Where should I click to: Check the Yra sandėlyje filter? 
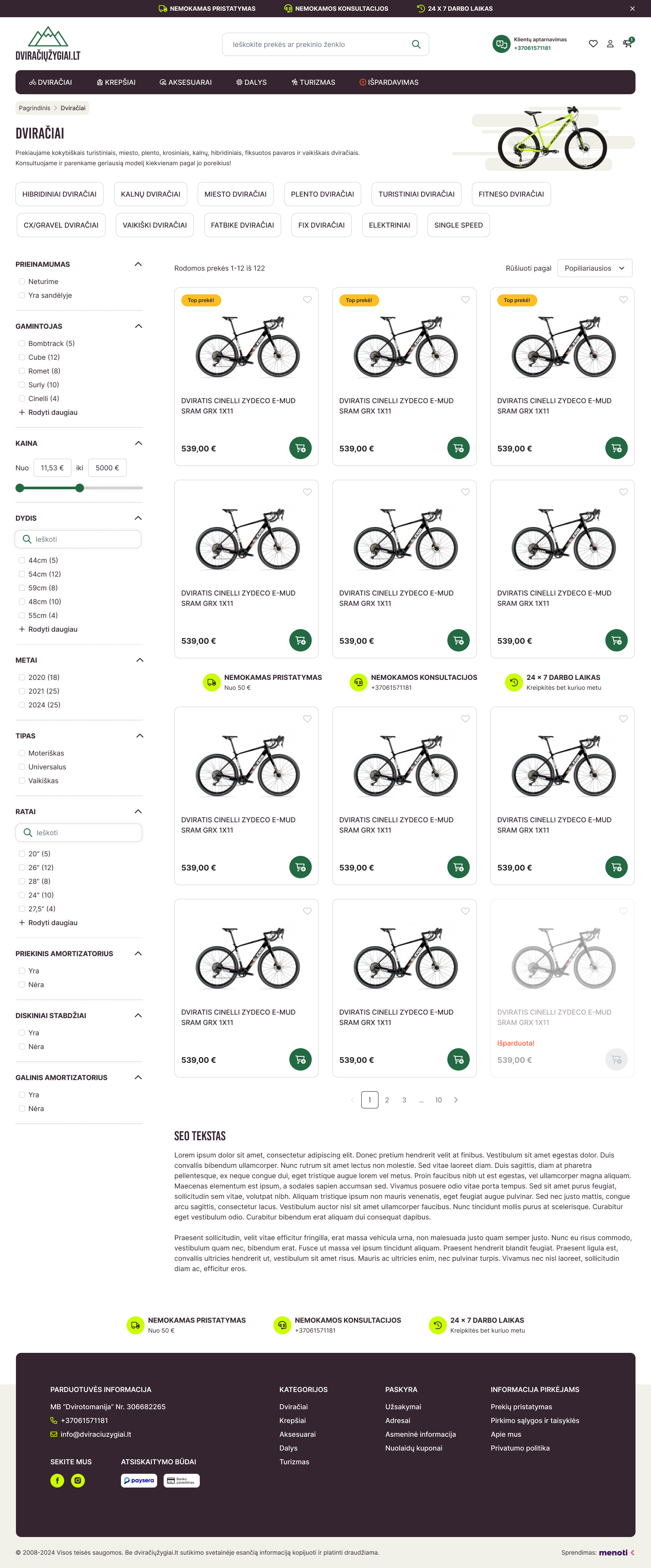click(22, 295)
